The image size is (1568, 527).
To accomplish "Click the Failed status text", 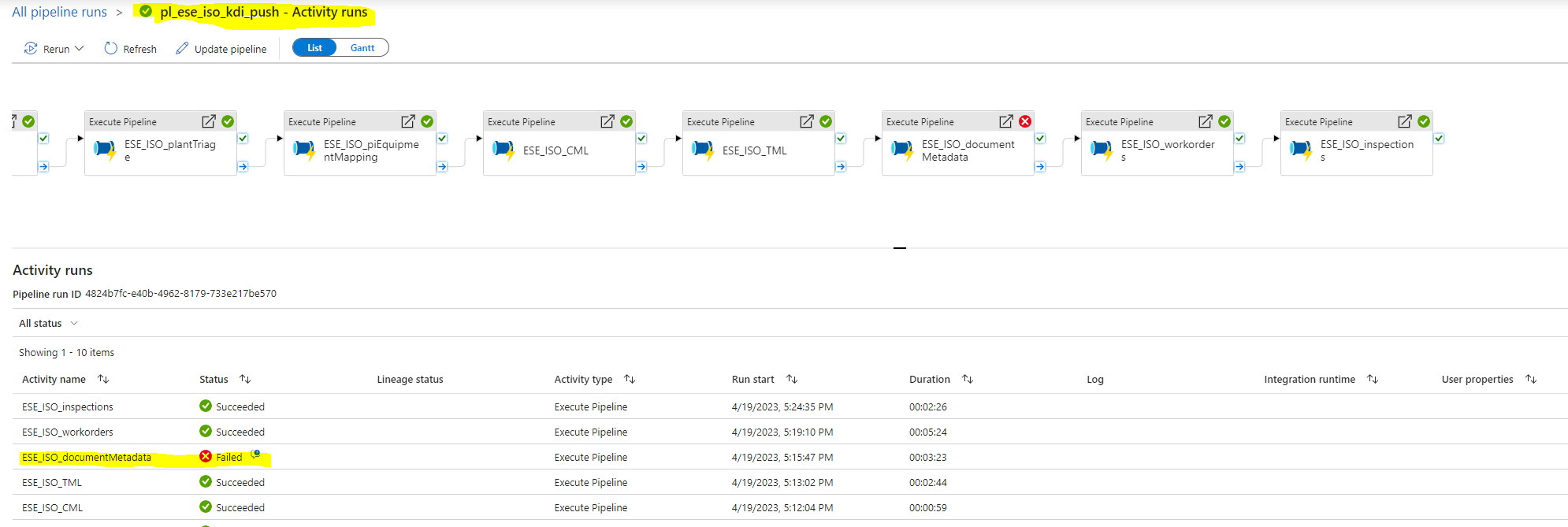I will (229, 458).
